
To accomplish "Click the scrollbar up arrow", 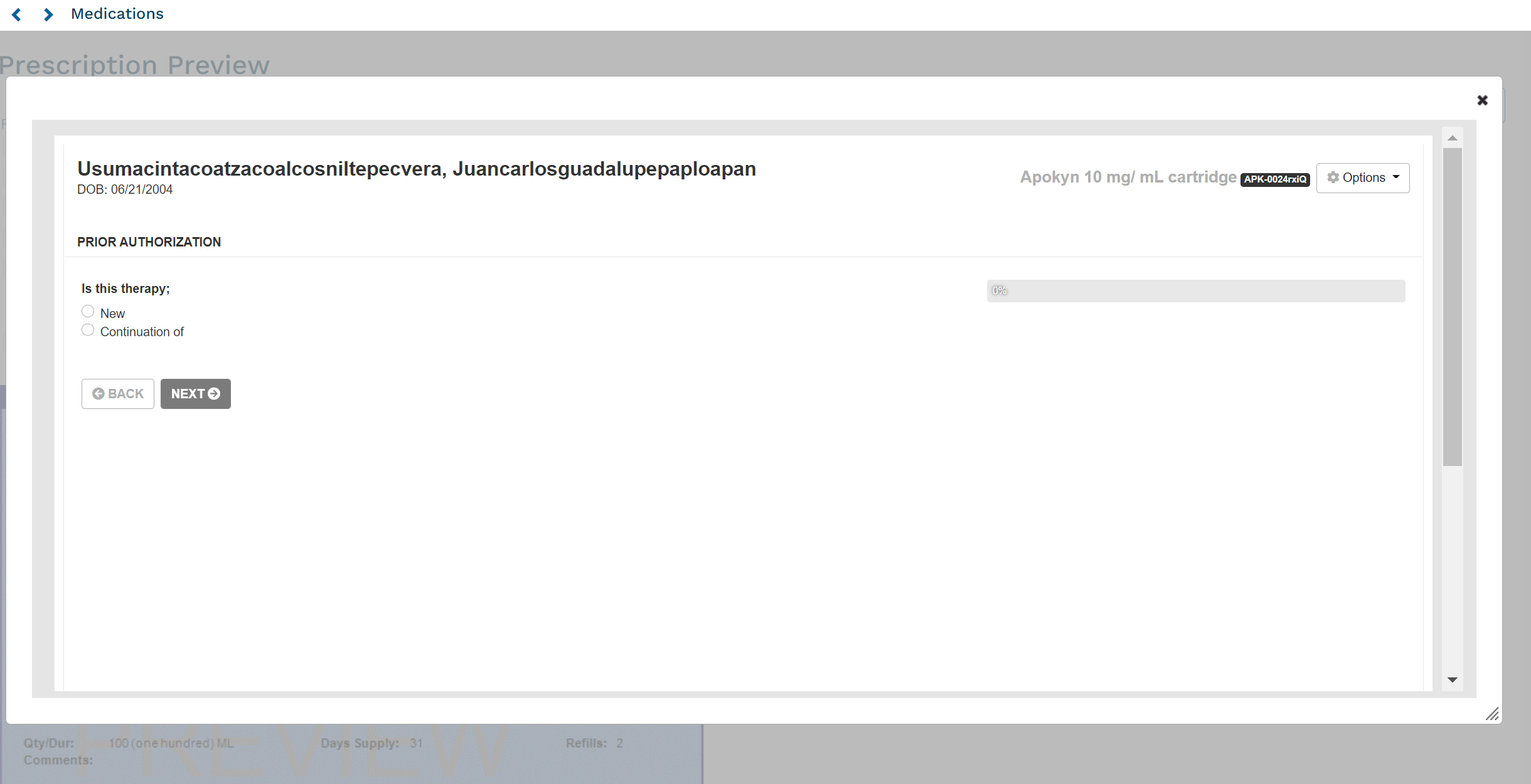I will click(x=1453, y=138).
